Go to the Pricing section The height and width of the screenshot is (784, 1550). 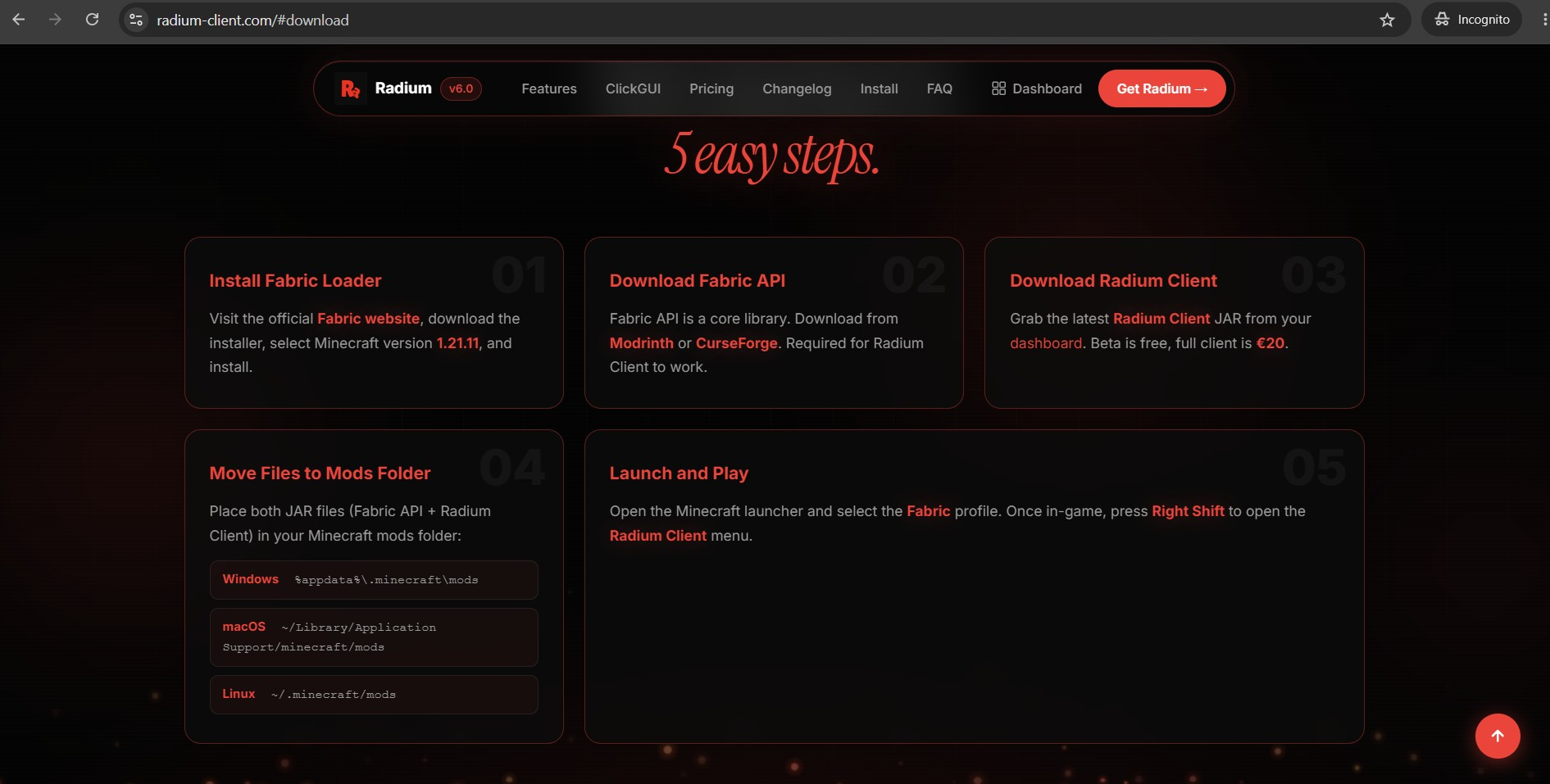(x=711, y=88)
